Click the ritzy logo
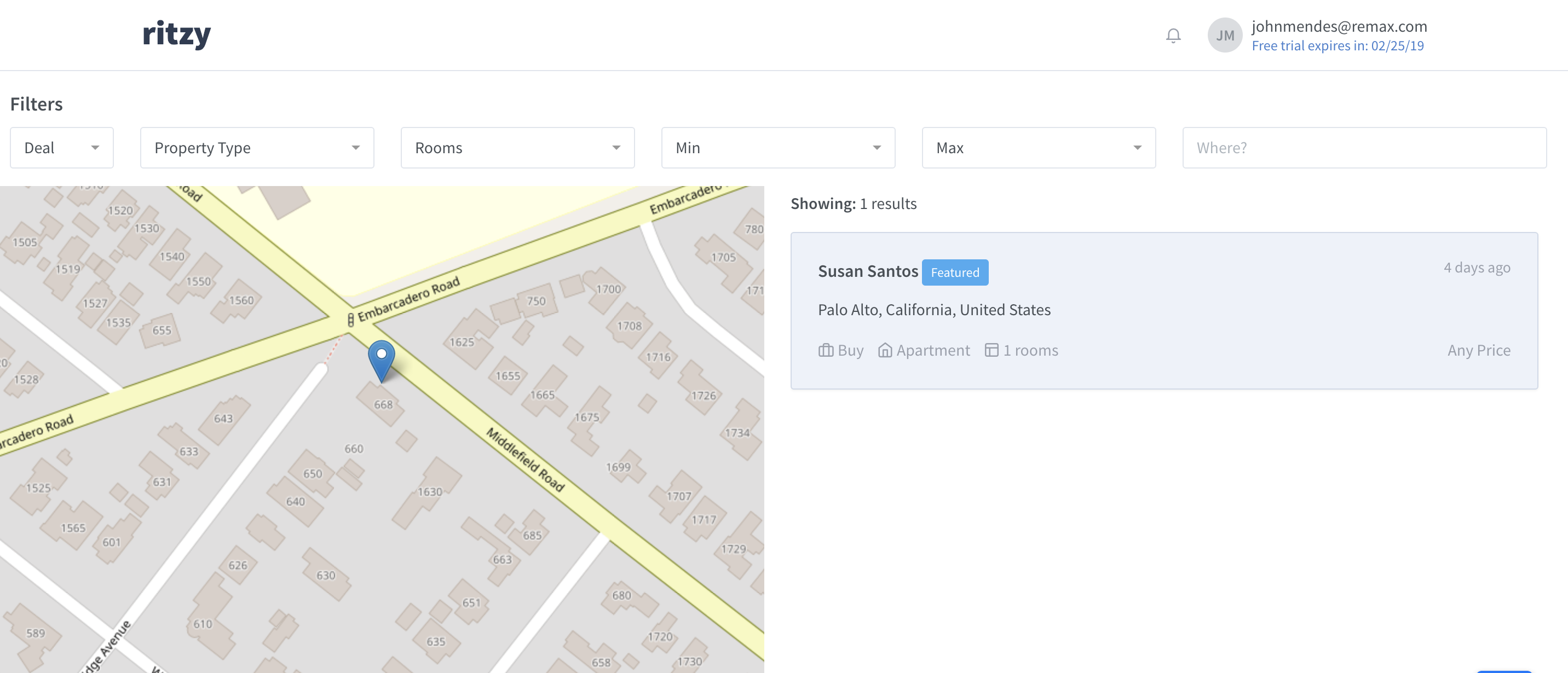The image size is (1568, 673). coord(176,34)
